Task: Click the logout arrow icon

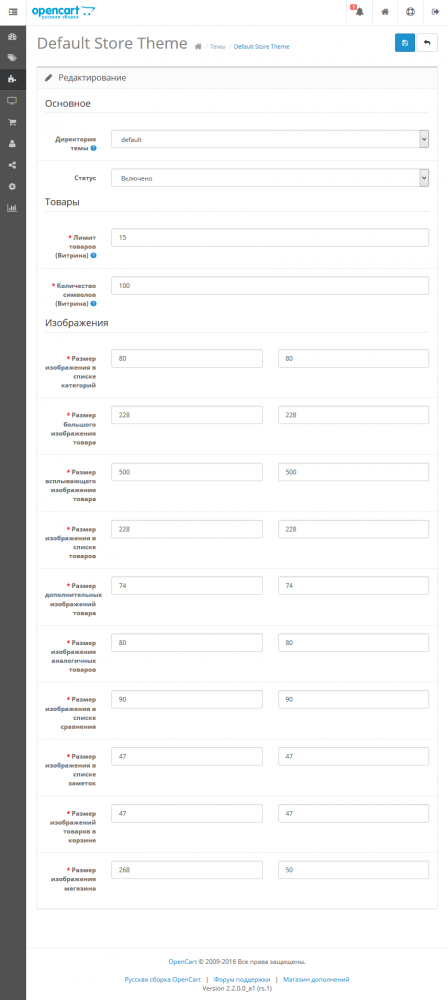Action: (435, 11)
